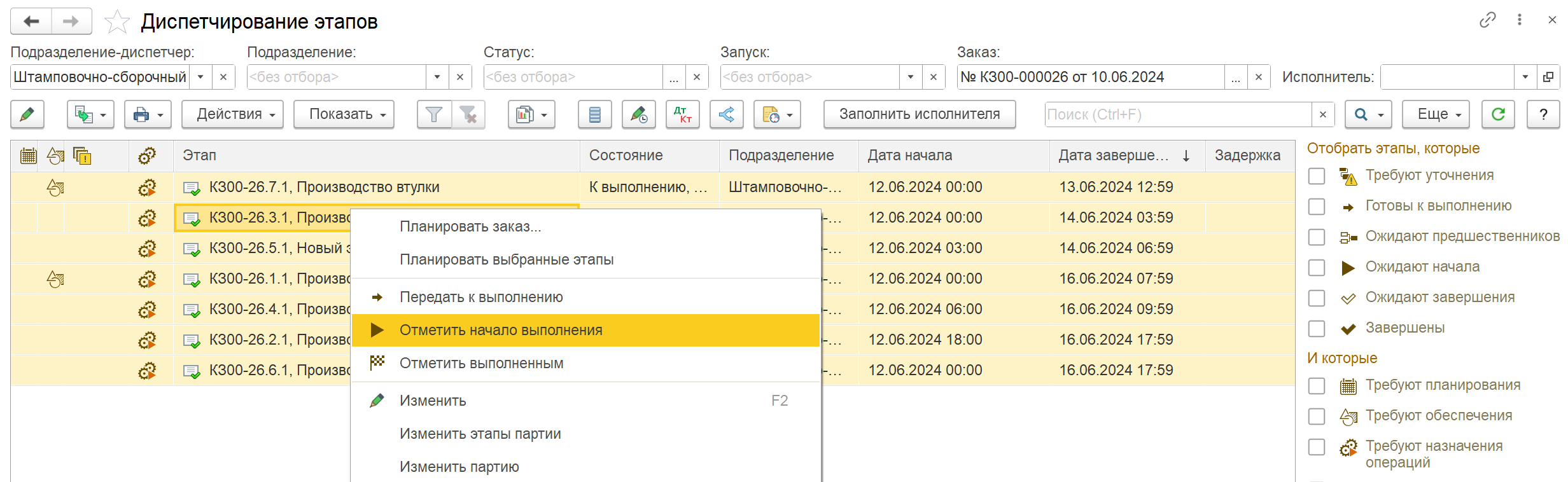Click the stage icon beside К300-26.4.1
This screenshot has height=482, width=1568.
tap(192, 310)
